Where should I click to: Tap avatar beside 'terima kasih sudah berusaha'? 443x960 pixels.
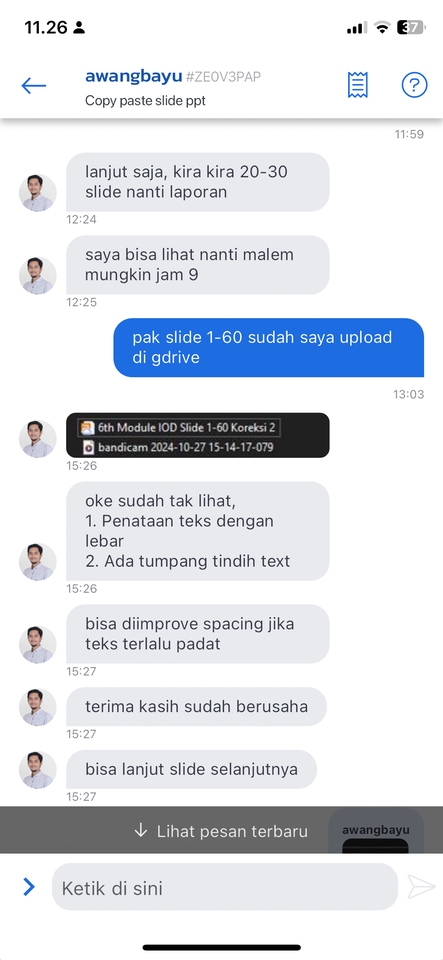[38, 707]
